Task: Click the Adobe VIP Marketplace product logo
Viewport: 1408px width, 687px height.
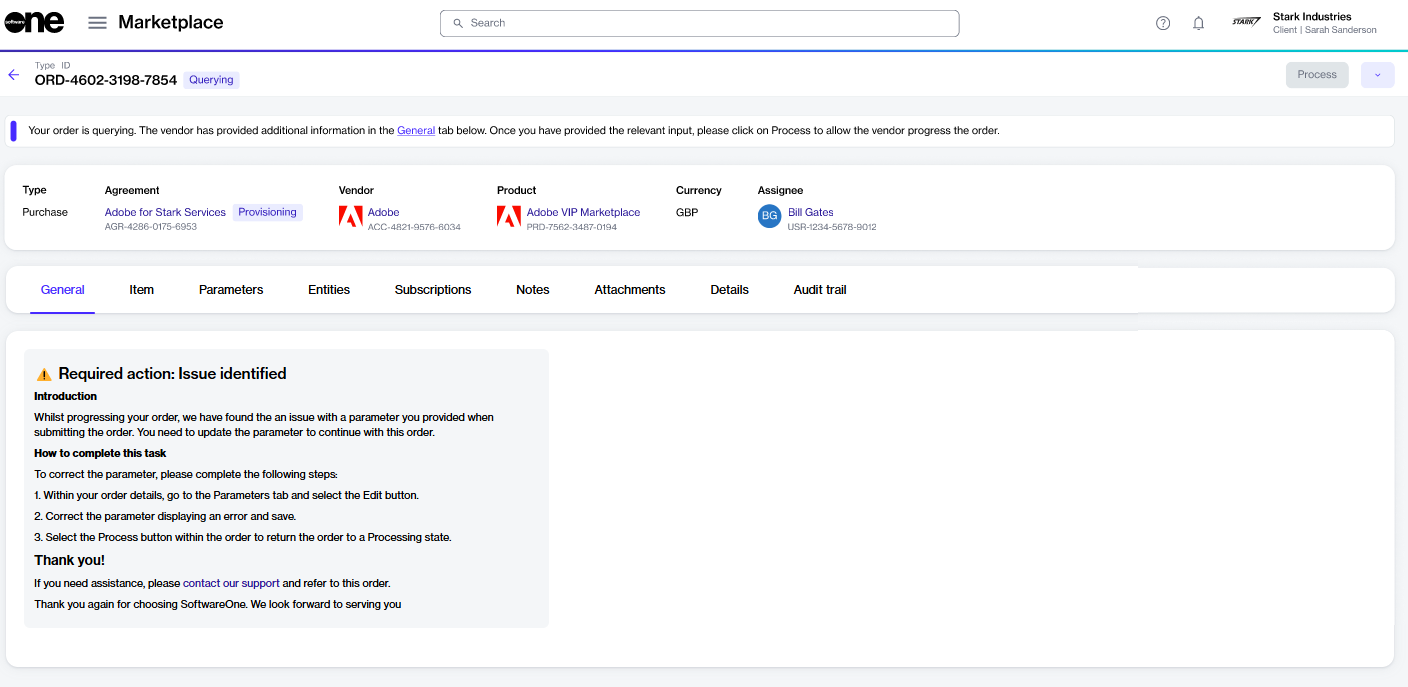Action: tap(509, 217)
